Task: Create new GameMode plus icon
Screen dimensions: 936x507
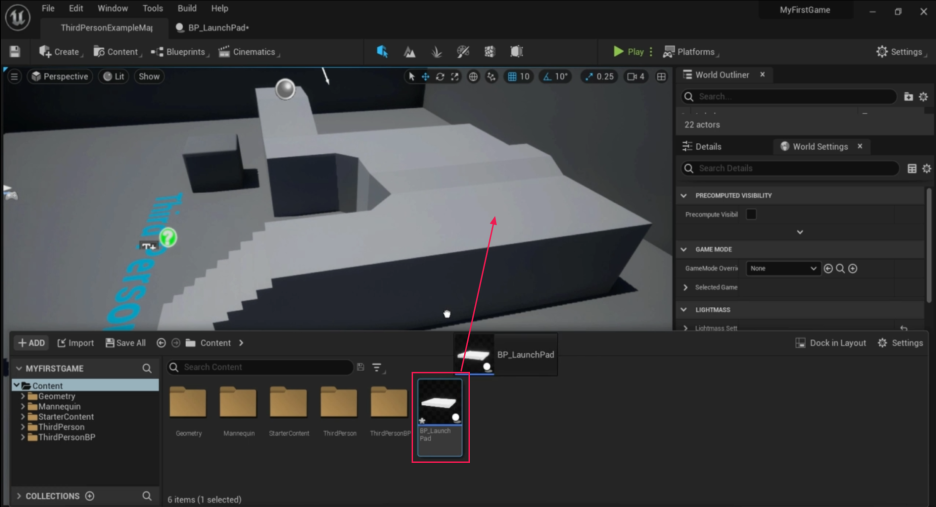Action: (853, 269)
